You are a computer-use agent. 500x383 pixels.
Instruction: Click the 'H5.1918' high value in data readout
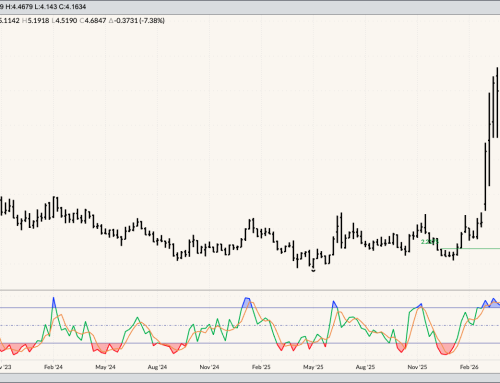point(36,21)
